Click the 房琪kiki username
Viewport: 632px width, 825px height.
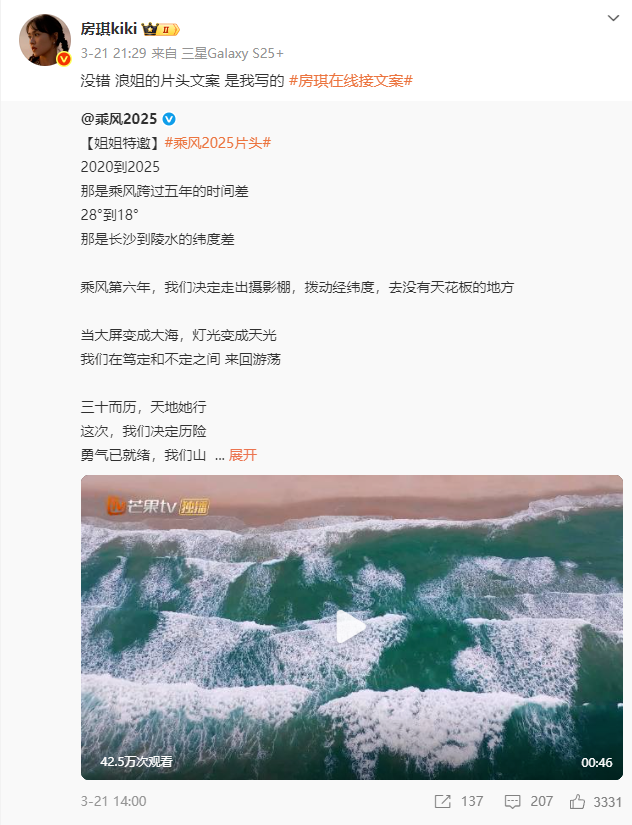[x=109, y=28]
